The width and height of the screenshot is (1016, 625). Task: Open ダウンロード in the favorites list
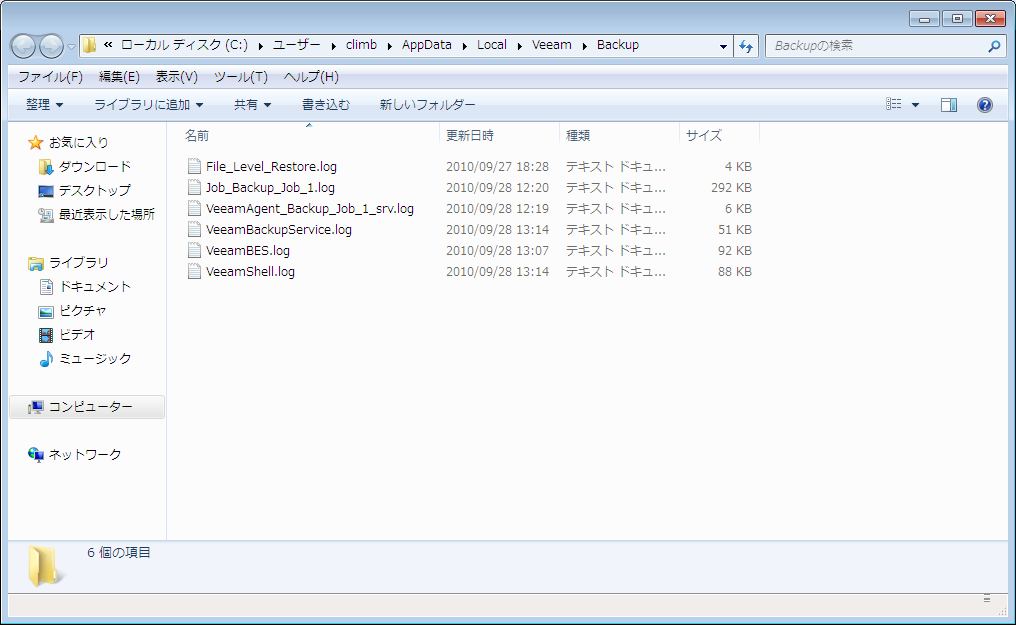[95, 166]
